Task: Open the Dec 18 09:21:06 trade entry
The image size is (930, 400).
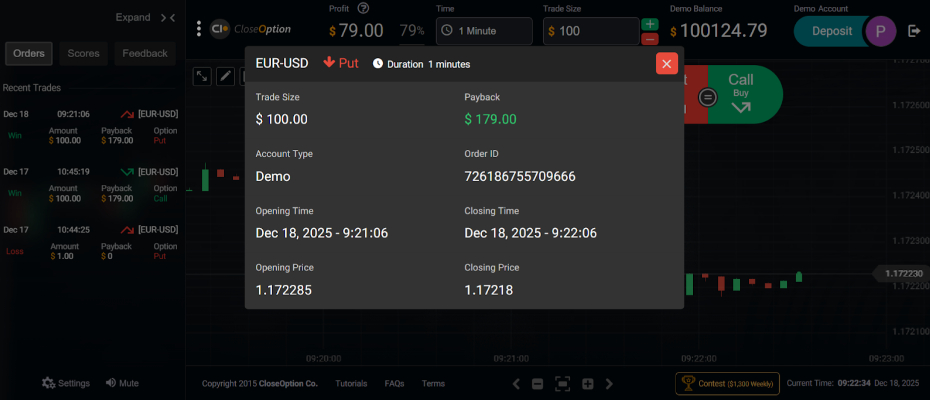Action: coord(91,127)
